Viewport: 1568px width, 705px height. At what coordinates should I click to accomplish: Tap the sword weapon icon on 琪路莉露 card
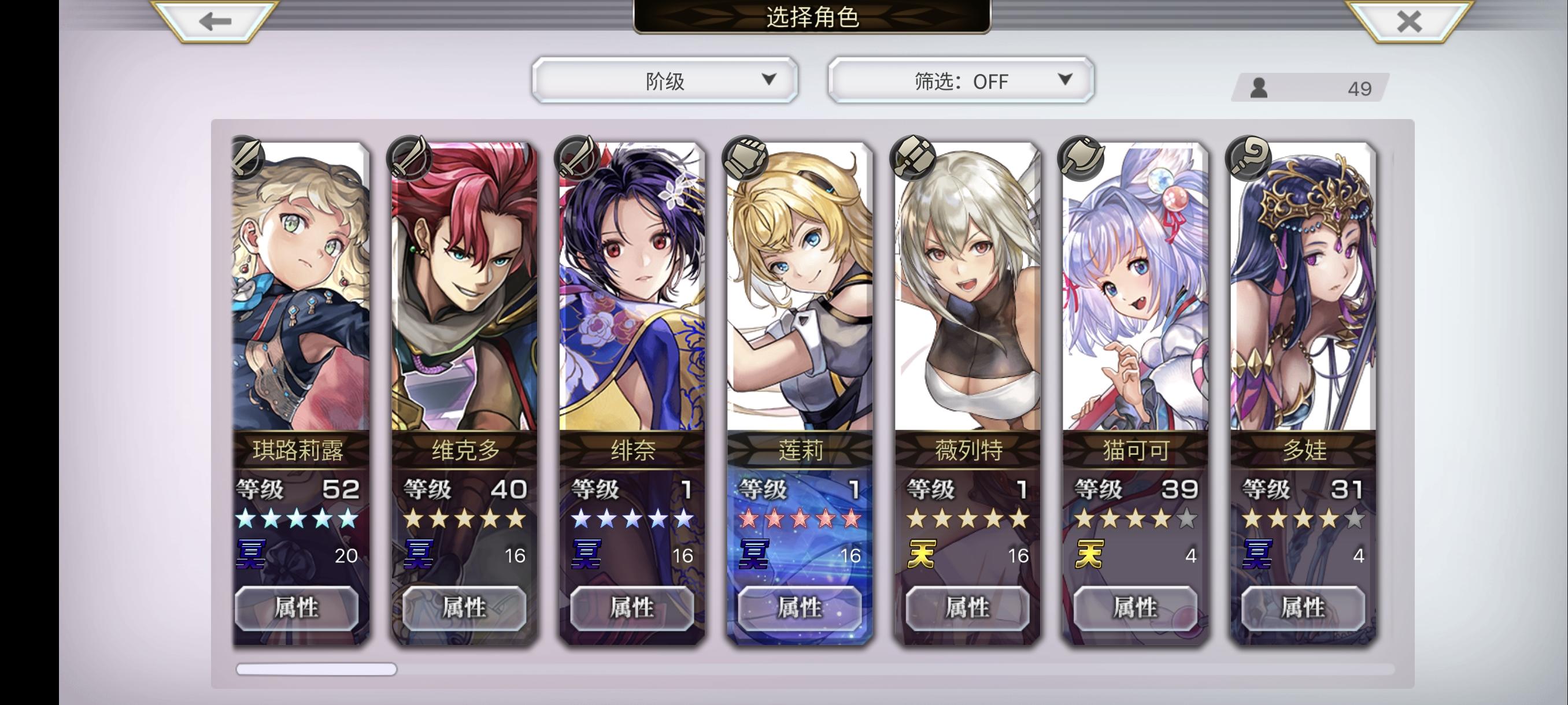[x=247, y=158]
